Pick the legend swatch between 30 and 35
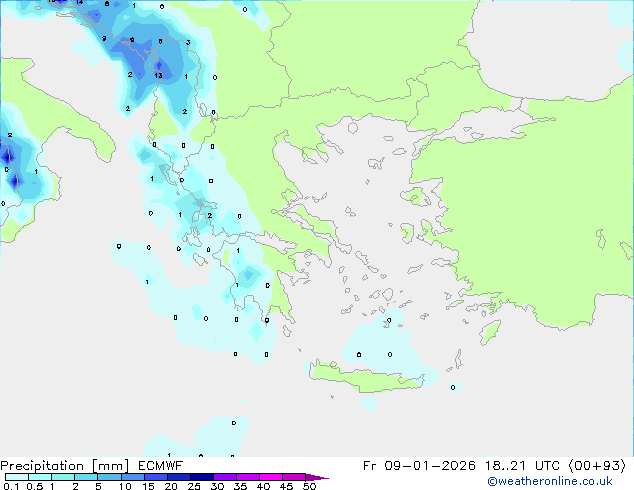Image resolution: width=634 pixels, height=490 pixels. tap(225, 477)
